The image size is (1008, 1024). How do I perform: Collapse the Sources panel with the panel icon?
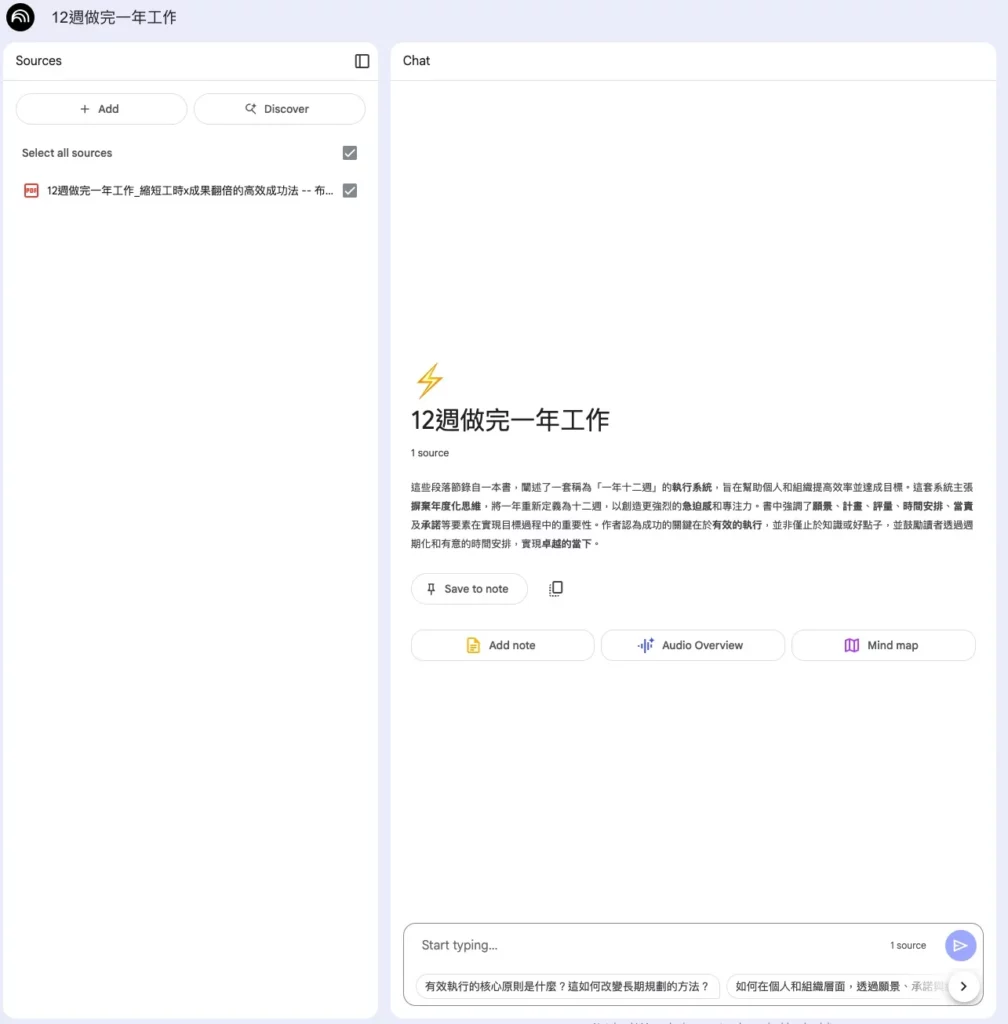coord(362,61)
